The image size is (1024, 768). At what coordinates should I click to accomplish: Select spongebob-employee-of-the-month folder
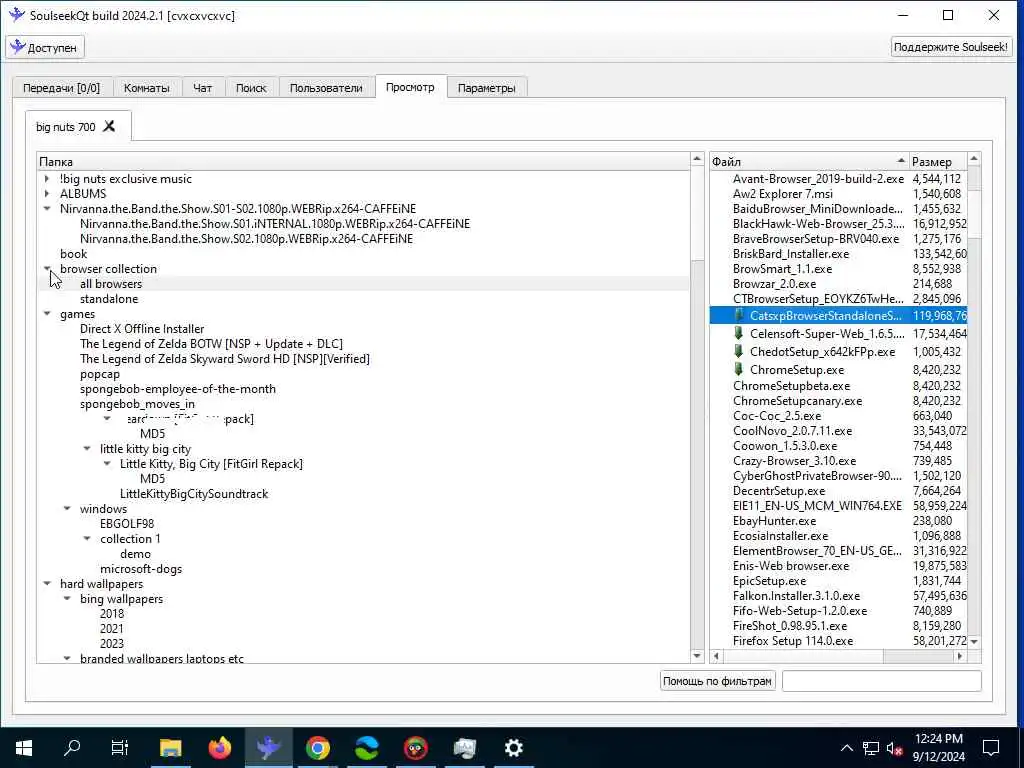[178, 389]
